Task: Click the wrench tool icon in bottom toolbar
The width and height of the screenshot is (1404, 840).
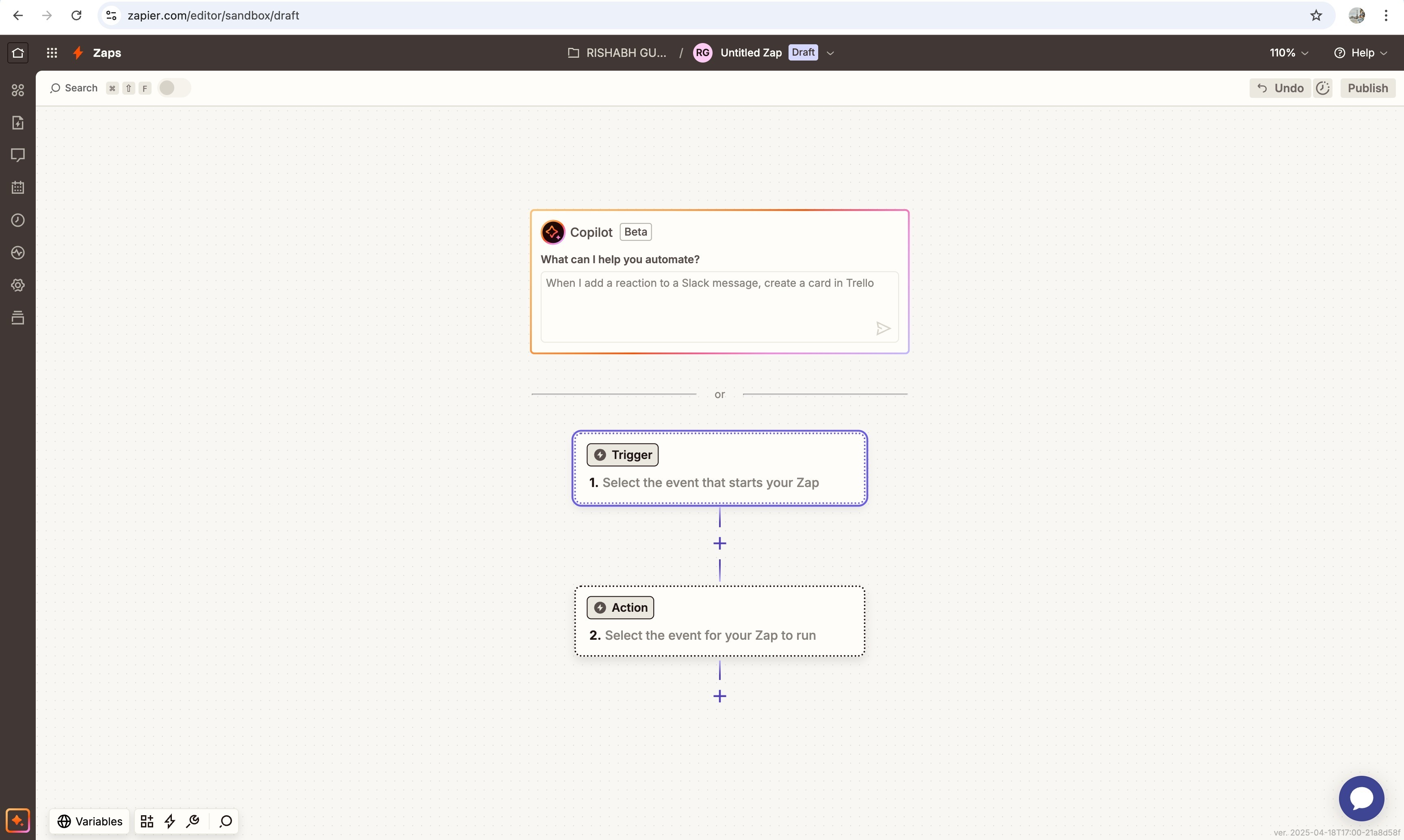Action: point(193,821)
